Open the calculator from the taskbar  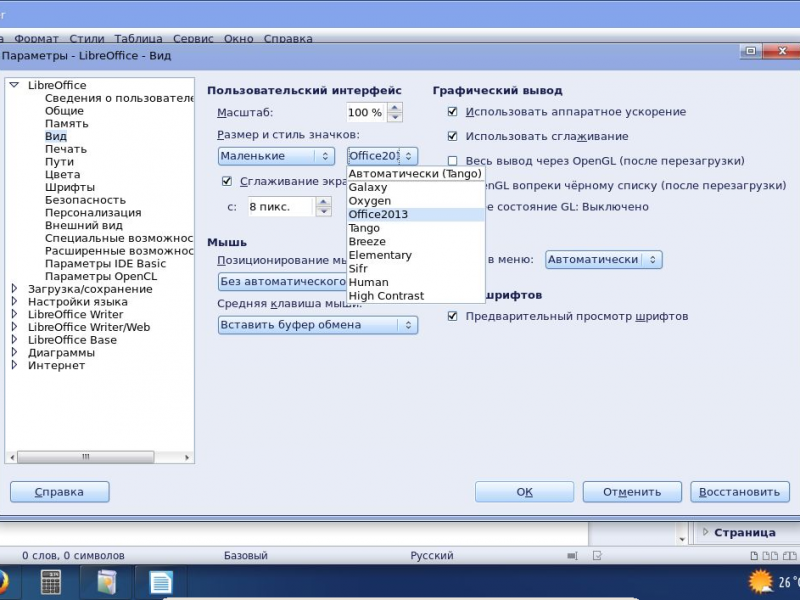pyautogui.click(x=51, y=582)
